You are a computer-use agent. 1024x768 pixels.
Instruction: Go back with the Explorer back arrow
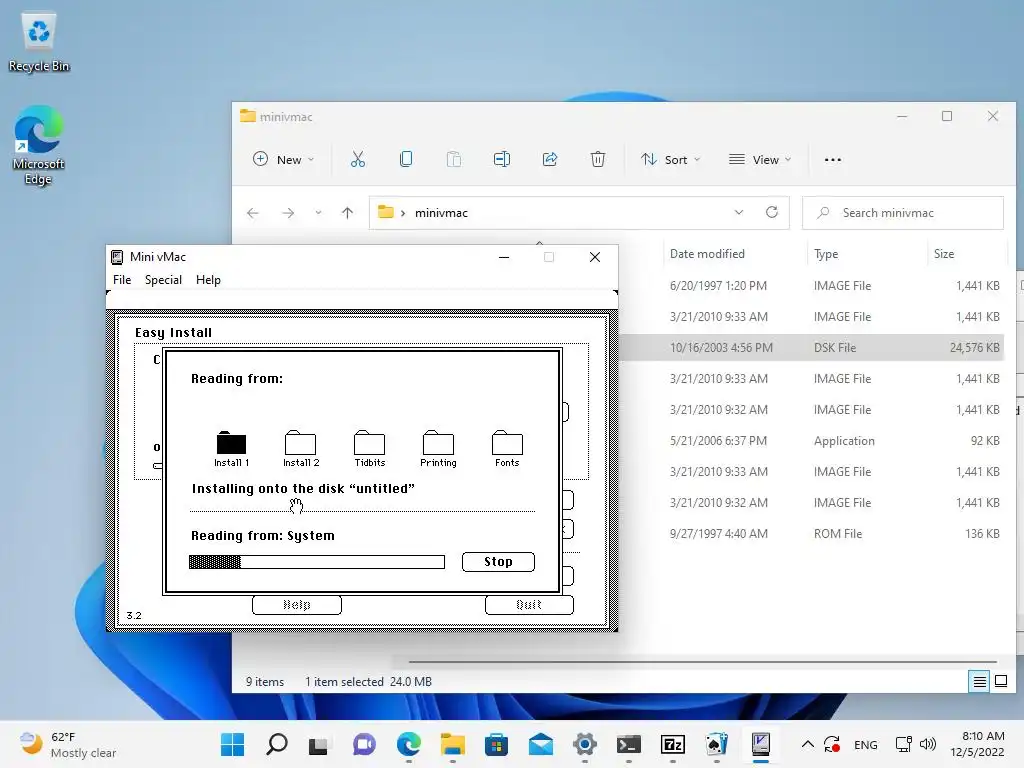(x=253, y=213)
